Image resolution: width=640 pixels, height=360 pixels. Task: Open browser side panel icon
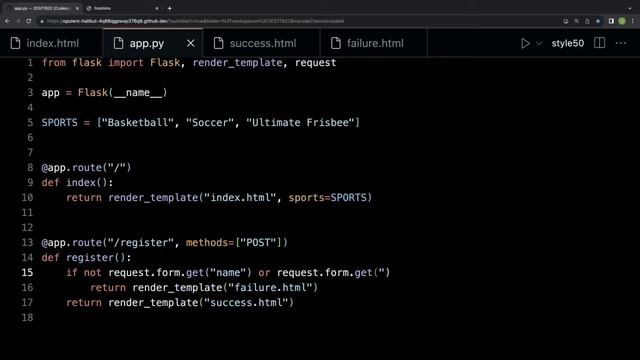611,21
